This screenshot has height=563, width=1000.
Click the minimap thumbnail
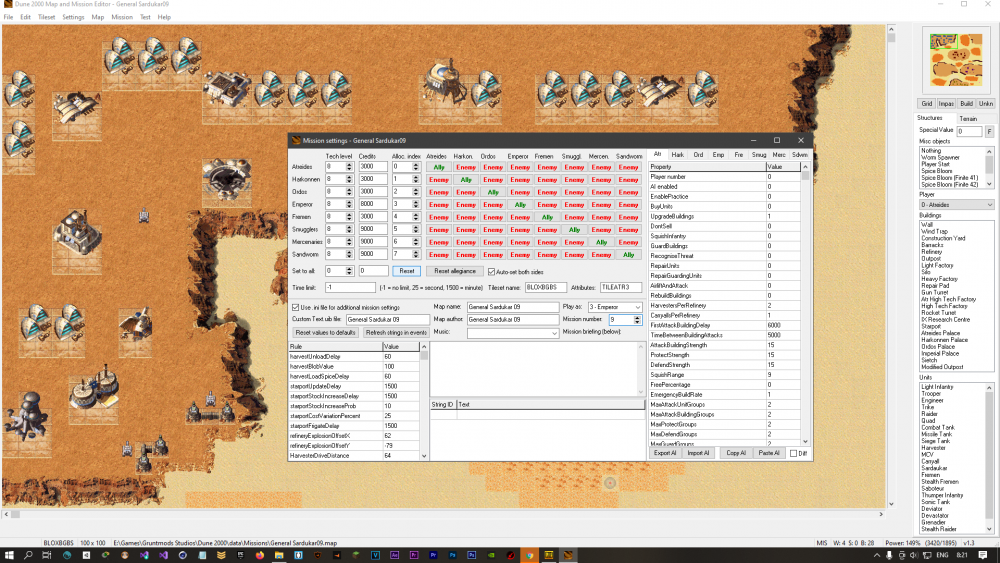click(956, 60)
